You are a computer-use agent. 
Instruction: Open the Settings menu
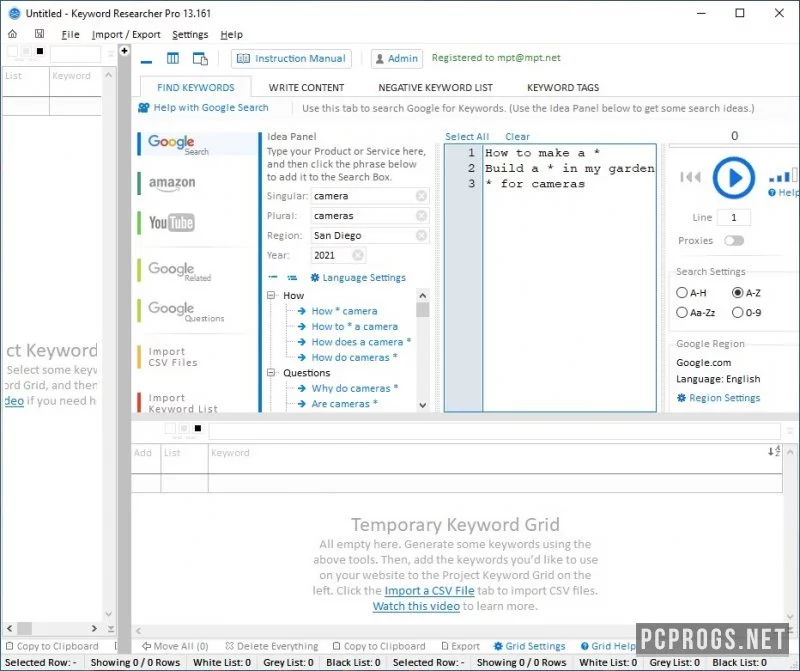(190, 34)
